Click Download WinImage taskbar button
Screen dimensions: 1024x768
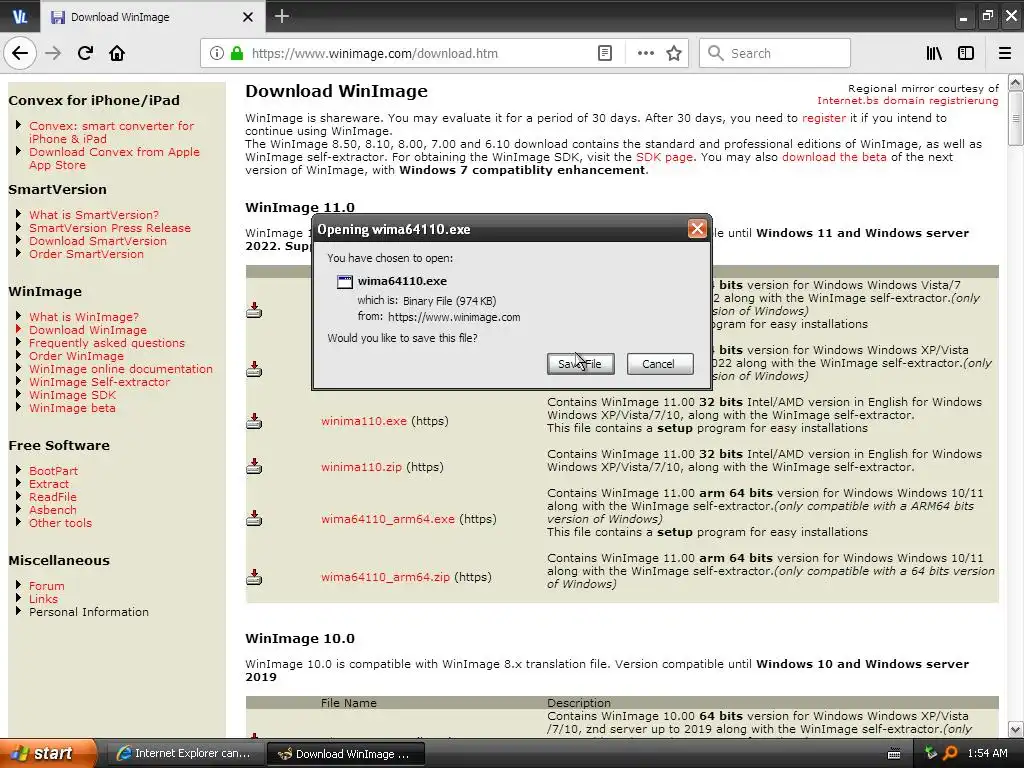346,754
